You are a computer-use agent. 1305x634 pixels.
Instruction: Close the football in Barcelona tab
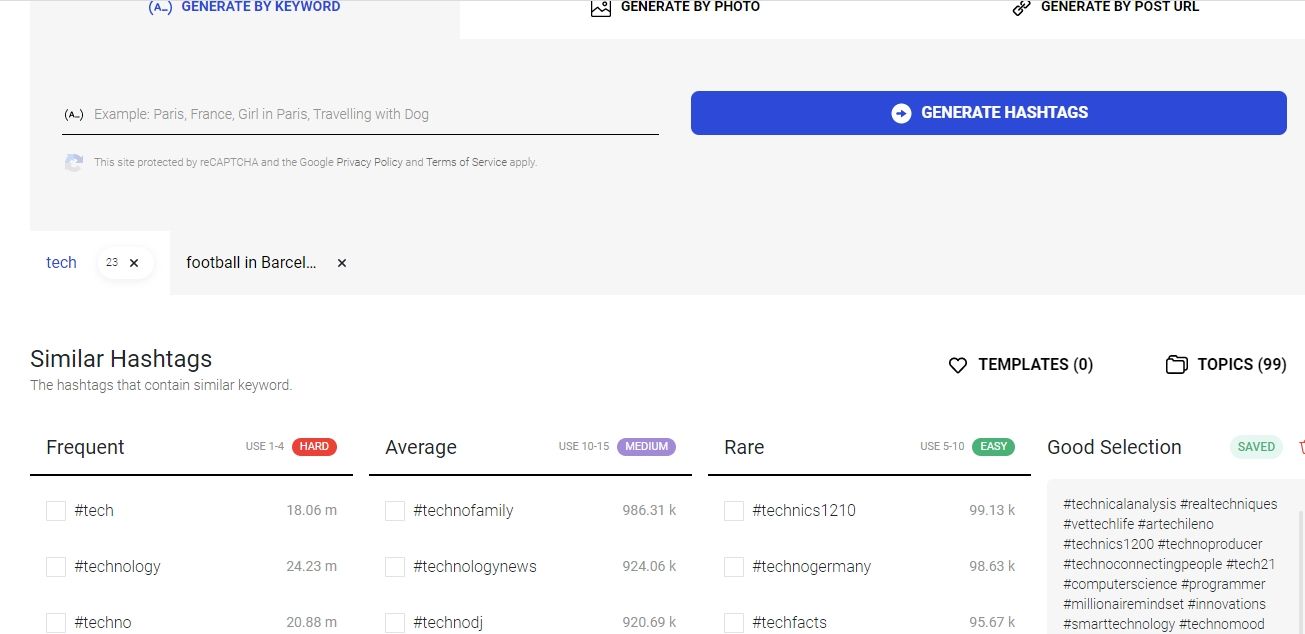click(342, 263)
